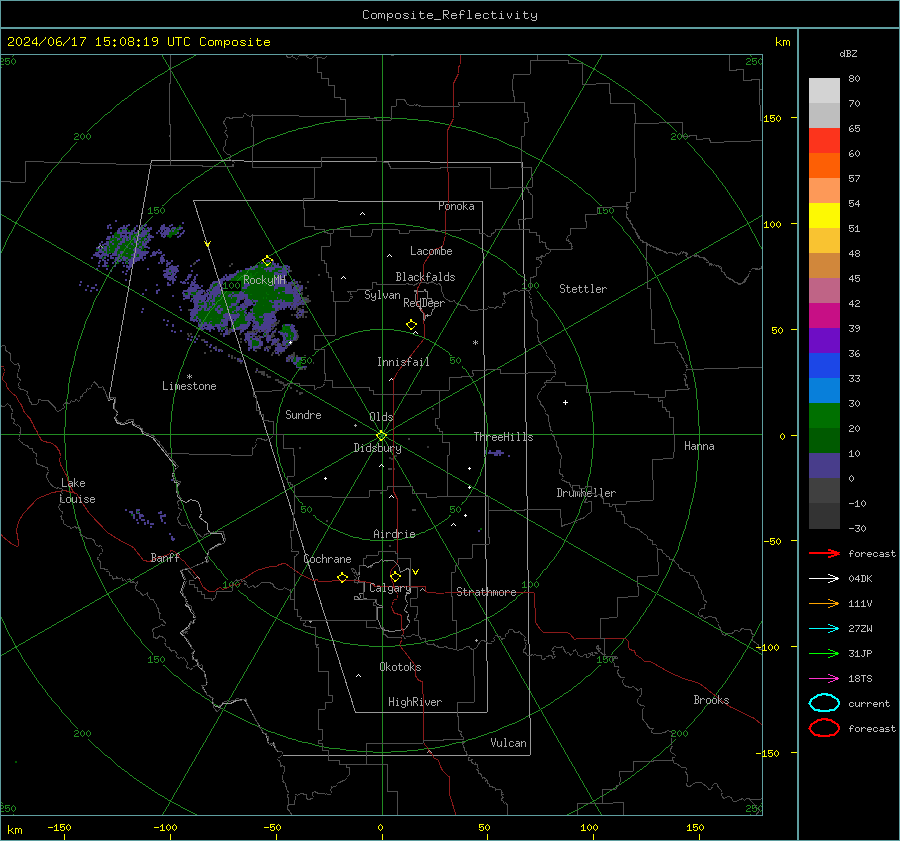Click the Okotoks town label
Screen dimensions: 900x841
(x=400, y=667)
